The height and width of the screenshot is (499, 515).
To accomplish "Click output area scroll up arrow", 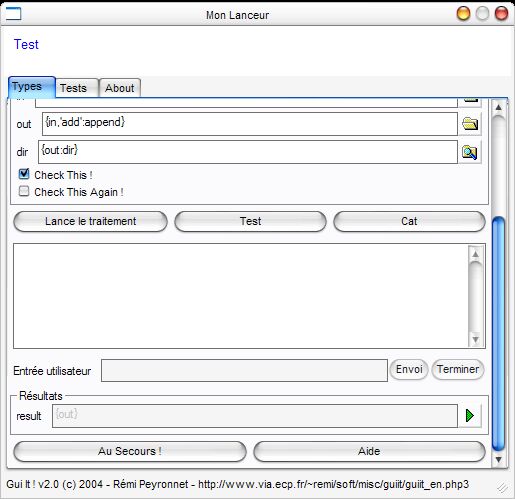I will pos(476,254).
